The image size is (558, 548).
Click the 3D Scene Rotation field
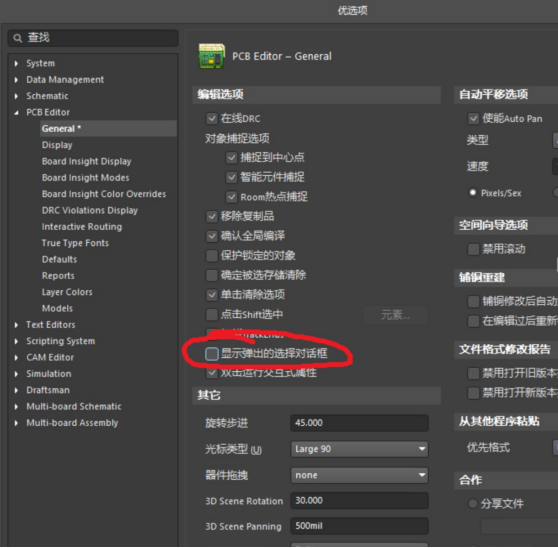point(359,501)
